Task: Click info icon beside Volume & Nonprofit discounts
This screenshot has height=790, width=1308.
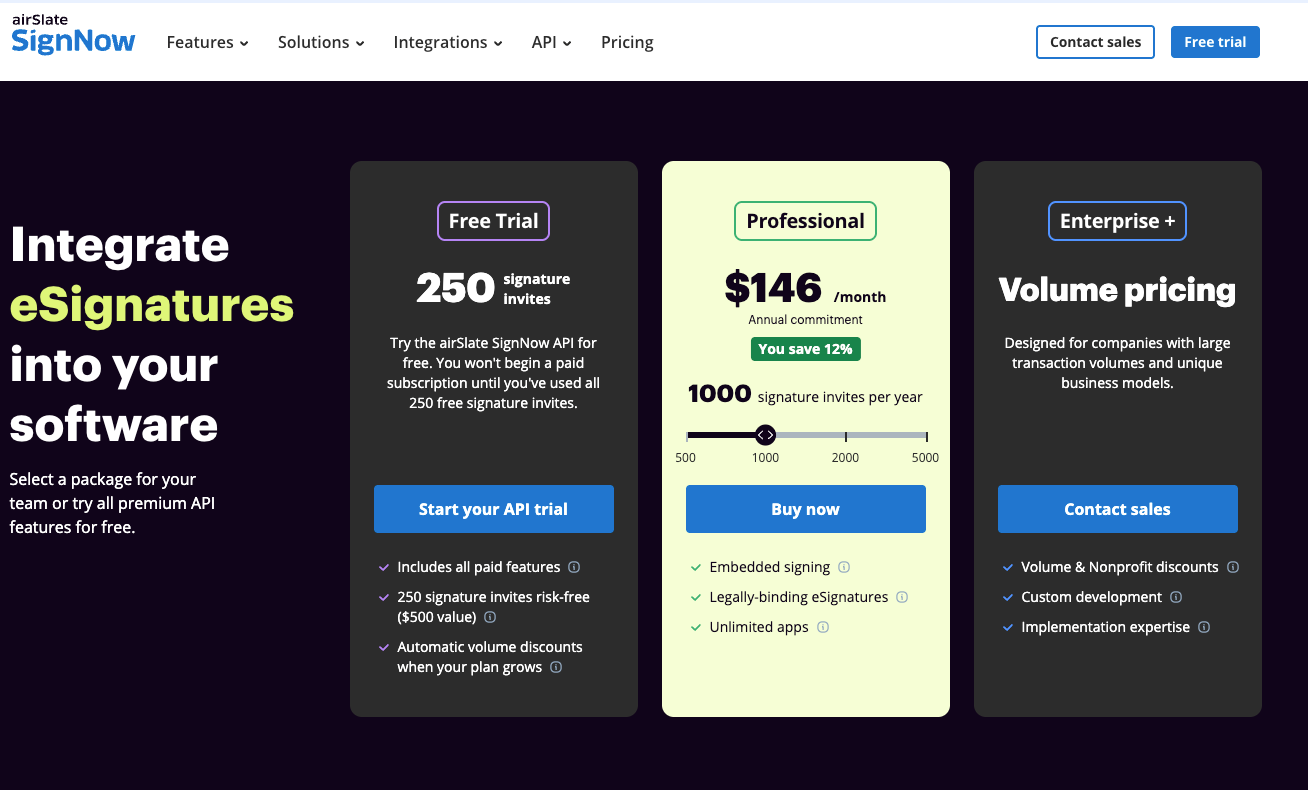Action: click(x=1233, y=567)
